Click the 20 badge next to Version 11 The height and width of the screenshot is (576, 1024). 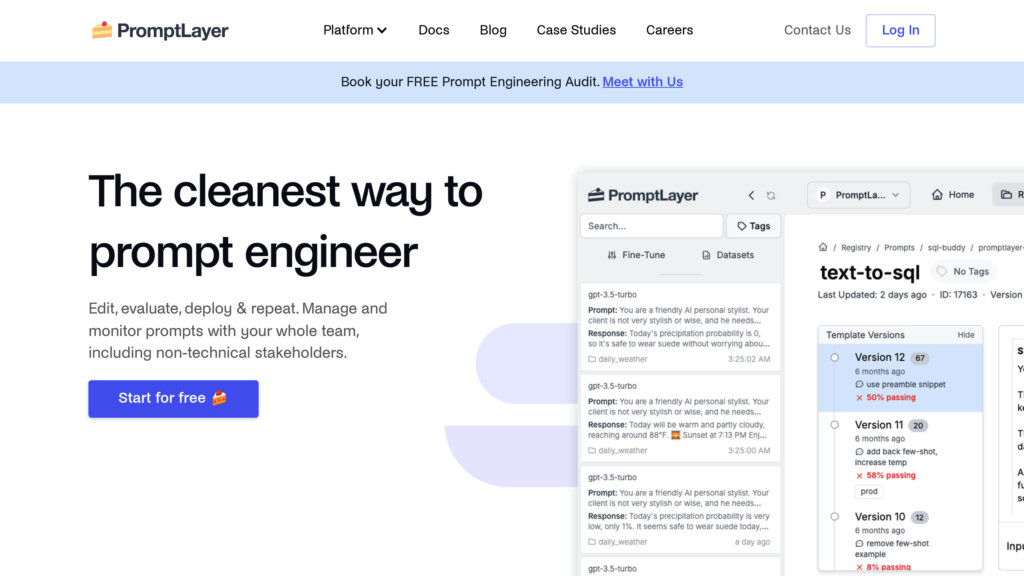(918, 426)
